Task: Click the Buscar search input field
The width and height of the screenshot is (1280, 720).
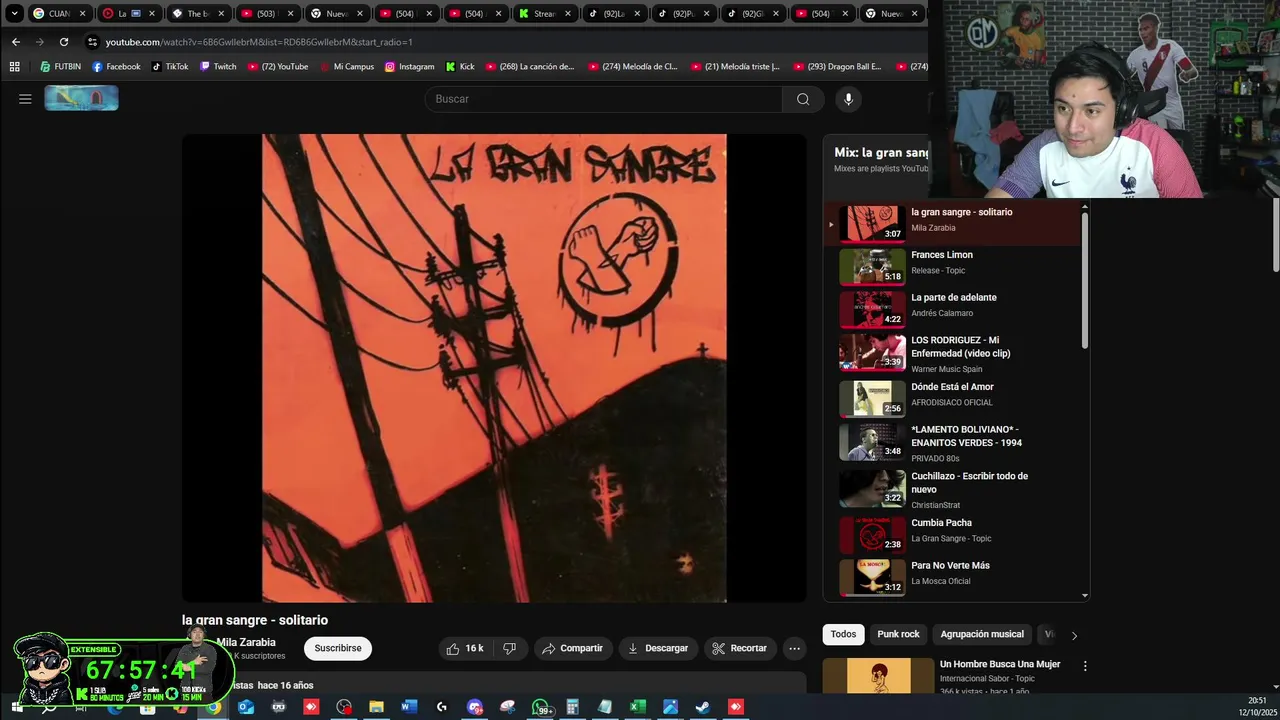Action: click(x=604, y=99)
